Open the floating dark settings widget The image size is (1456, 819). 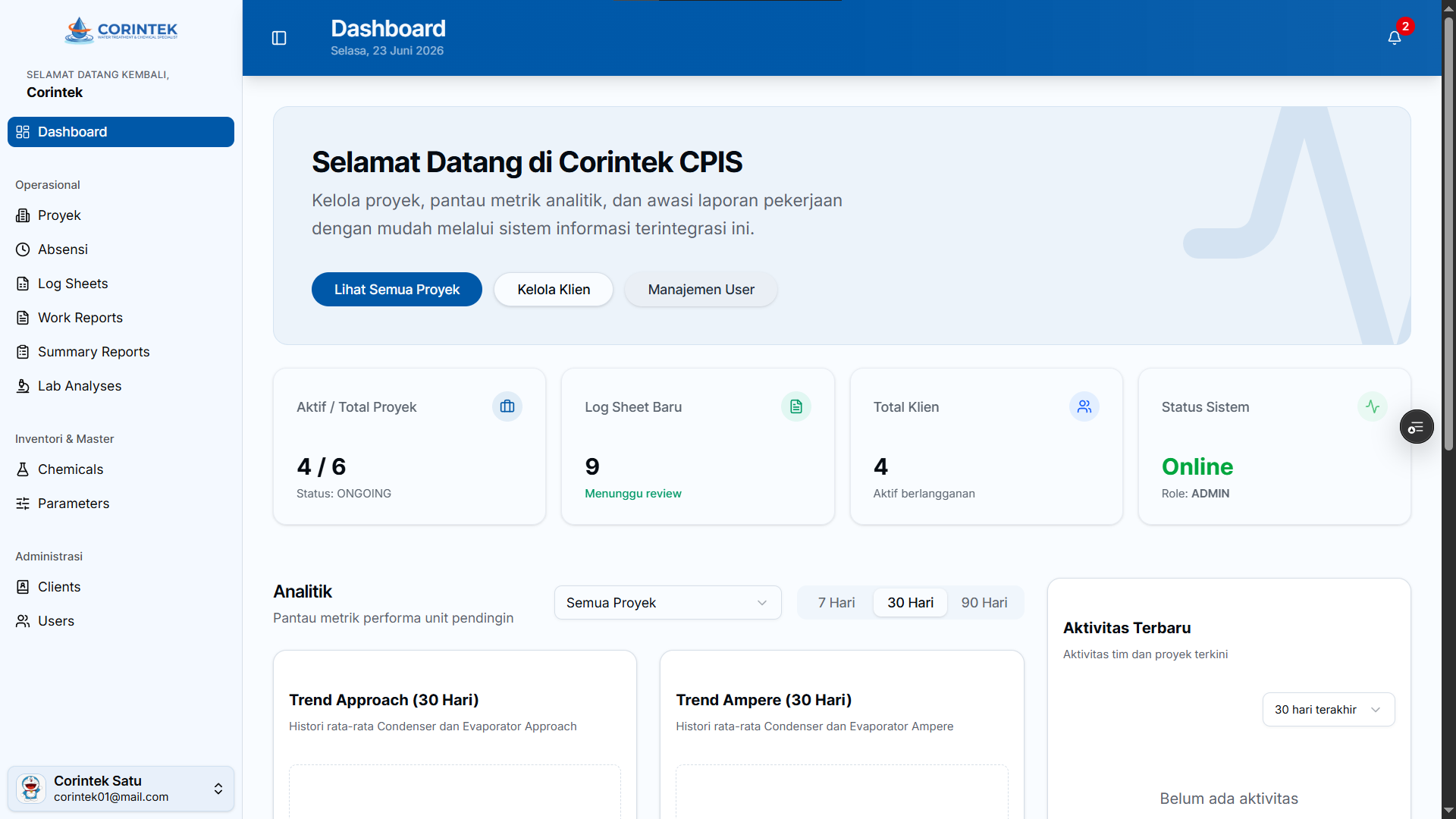click(1417, 427)
